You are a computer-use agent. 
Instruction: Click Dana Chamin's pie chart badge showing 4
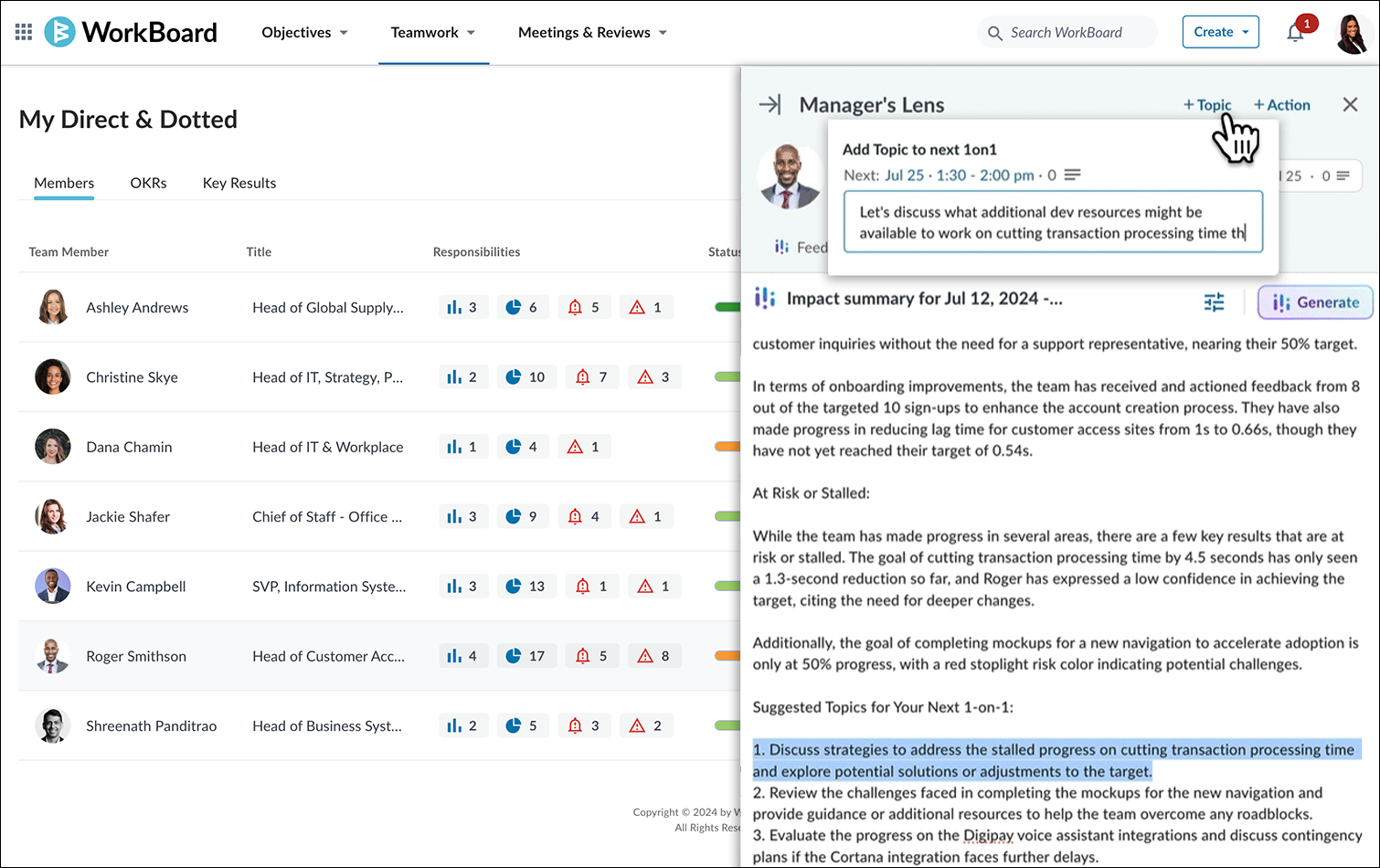click(x=522, y=447)
